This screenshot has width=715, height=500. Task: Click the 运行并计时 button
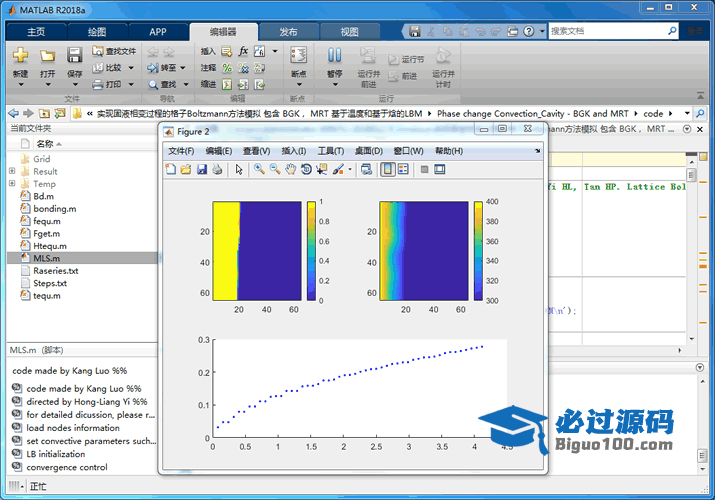(x=443, y=67)
